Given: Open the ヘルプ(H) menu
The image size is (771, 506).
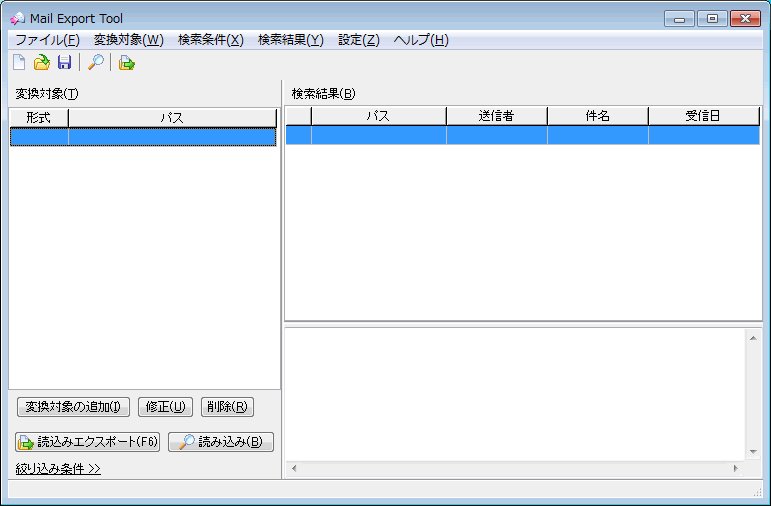Looking at the screenshot, I should click(x=421, y=40).
